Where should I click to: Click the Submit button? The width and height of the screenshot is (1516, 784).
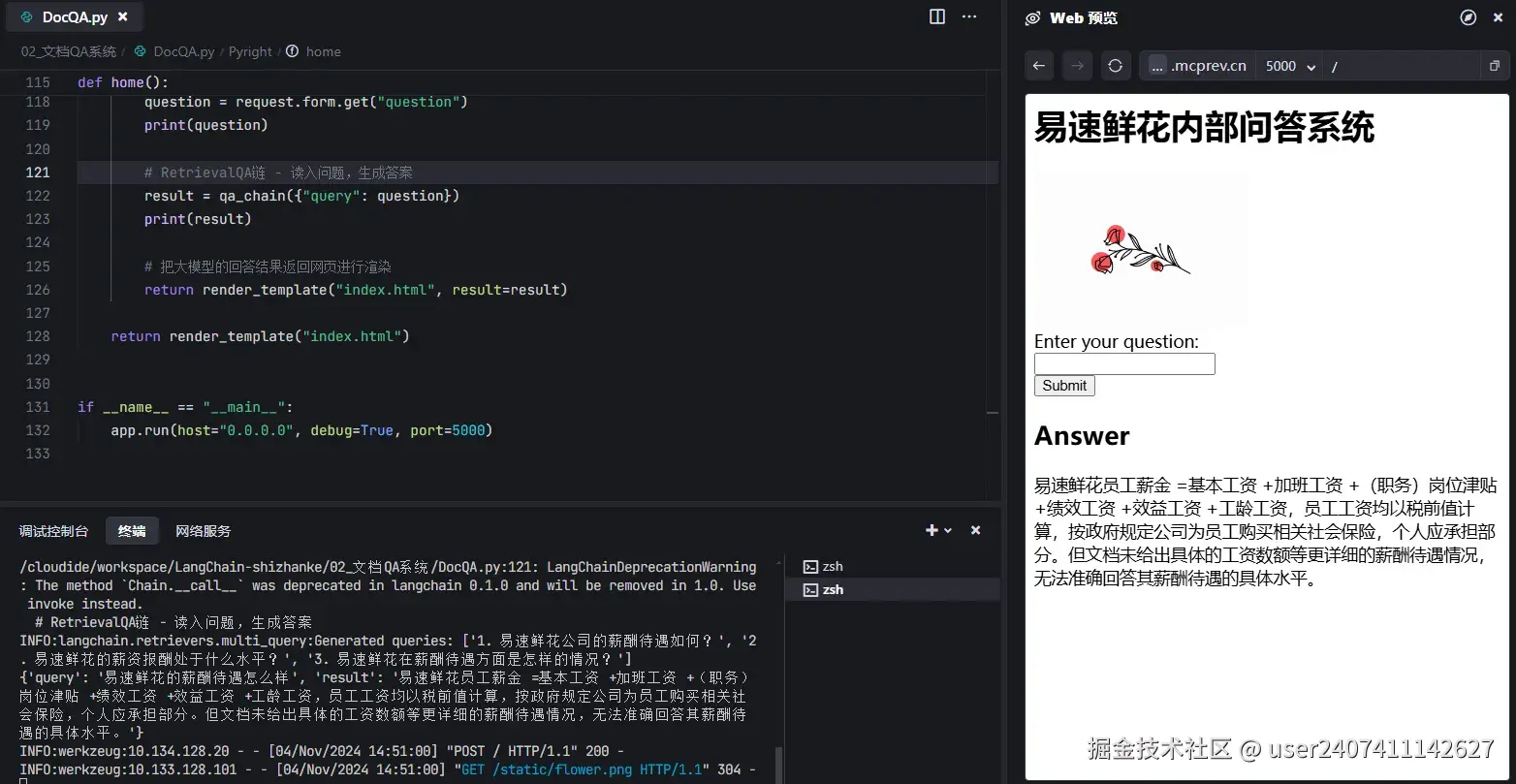coord(1064,386)
